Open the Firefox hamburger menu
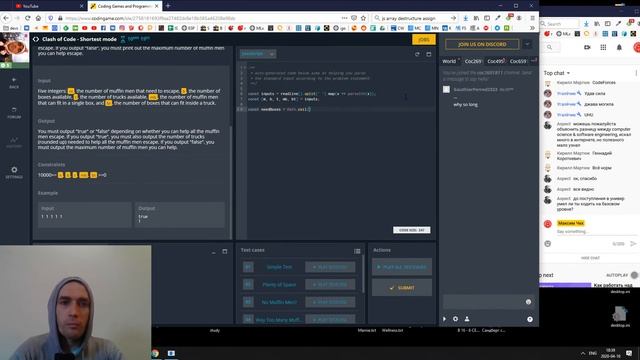 pyautogui.click(x=532, y=18)
